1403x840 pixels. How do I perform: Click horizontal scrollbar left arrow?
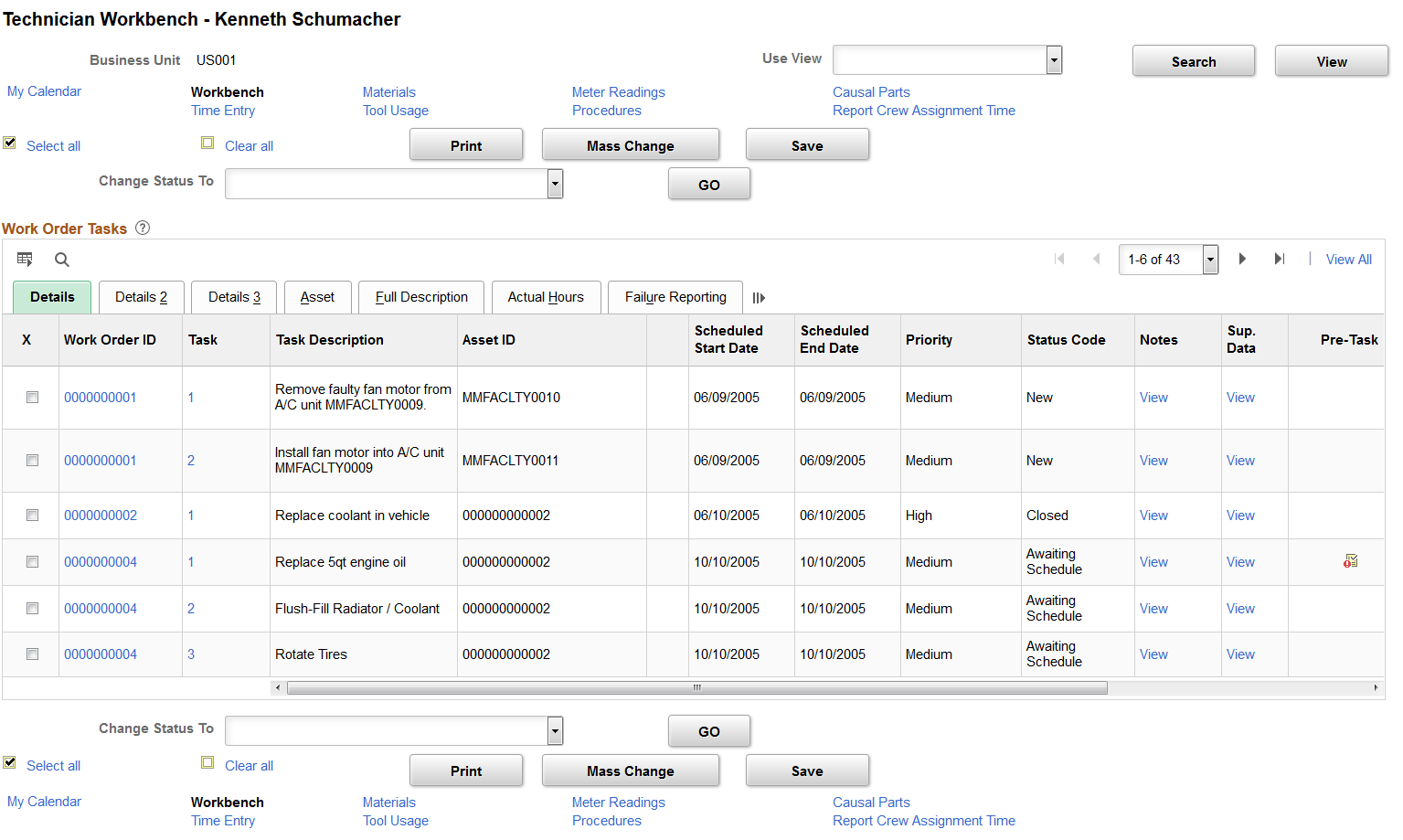(x=278, y=687)
